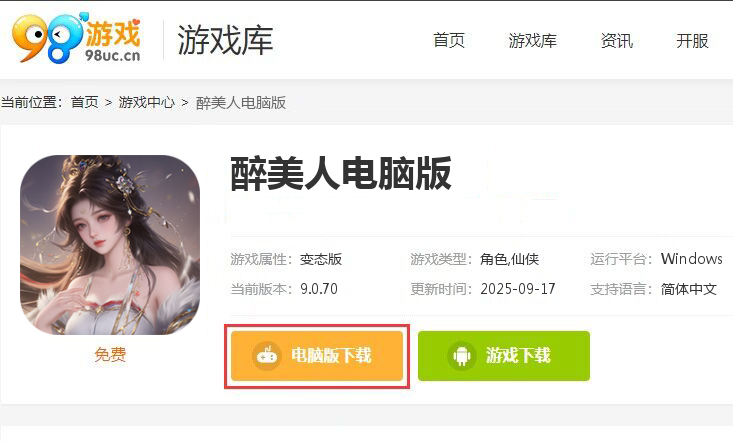
Task: Click the gamepad icon on 电脑版下载
Action: (267, 356)
